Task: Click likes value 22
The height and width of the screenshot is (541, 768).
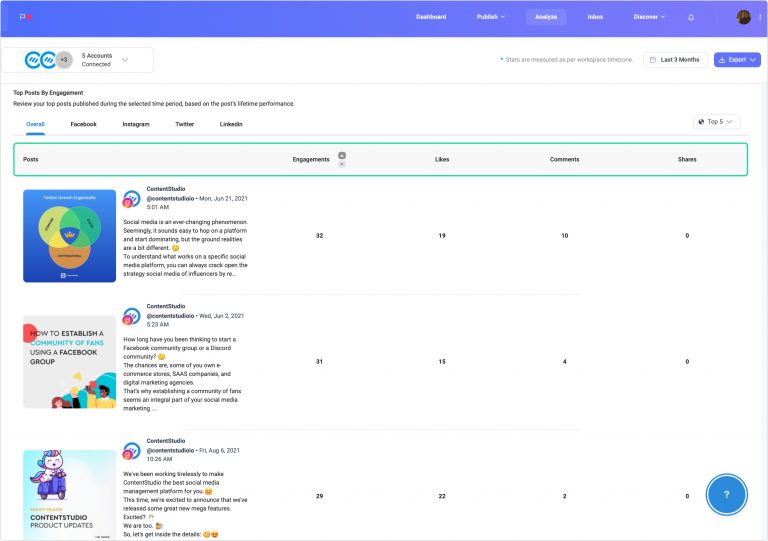Action: click(442, 496)
